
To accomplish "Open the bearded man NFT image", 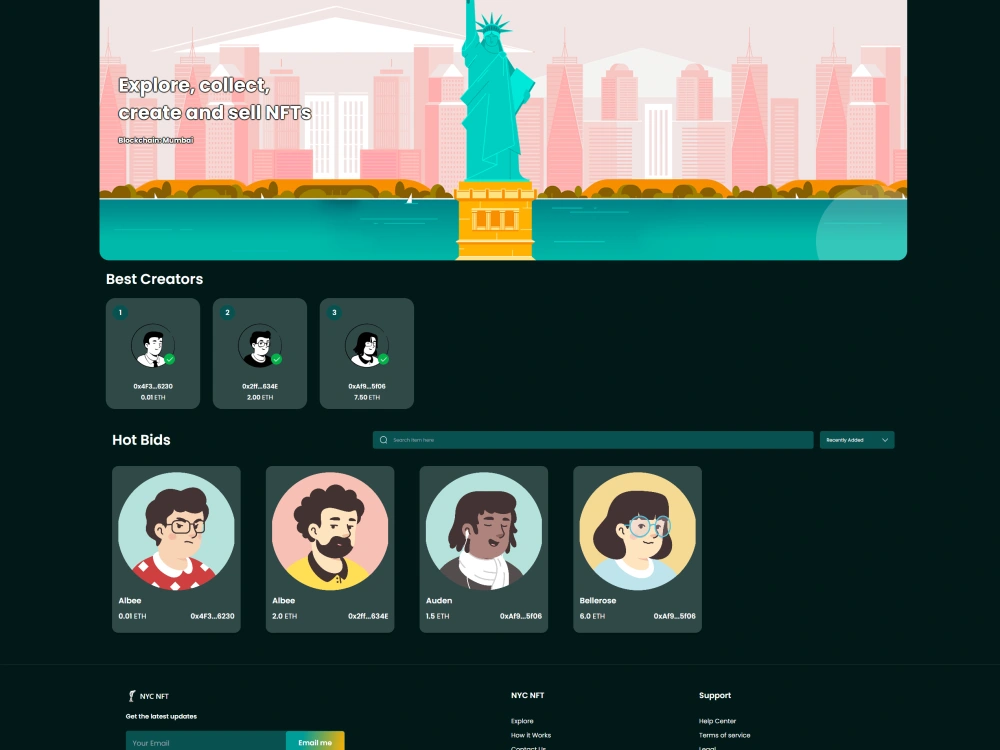I will 330,531.
